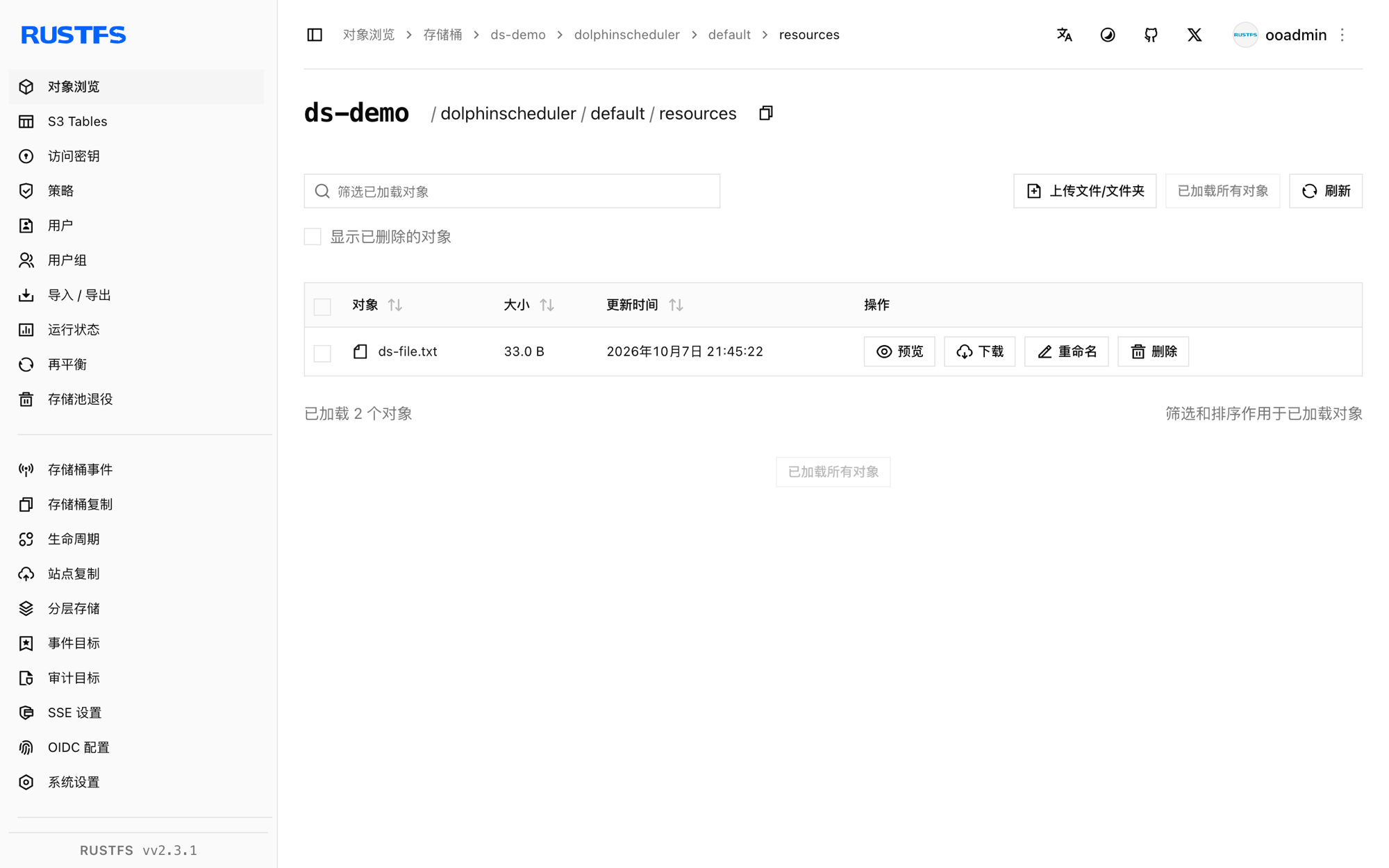Sort by 对象 column arrows

point(395,305)
